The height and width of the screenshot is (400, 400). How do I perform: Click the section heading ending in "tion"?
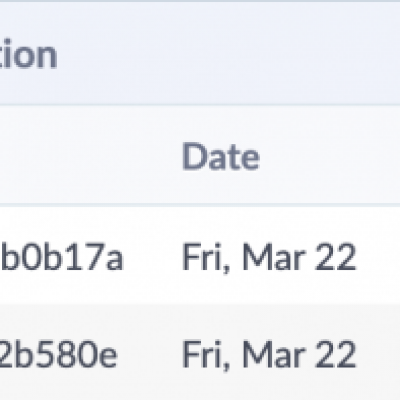point(29,54)
